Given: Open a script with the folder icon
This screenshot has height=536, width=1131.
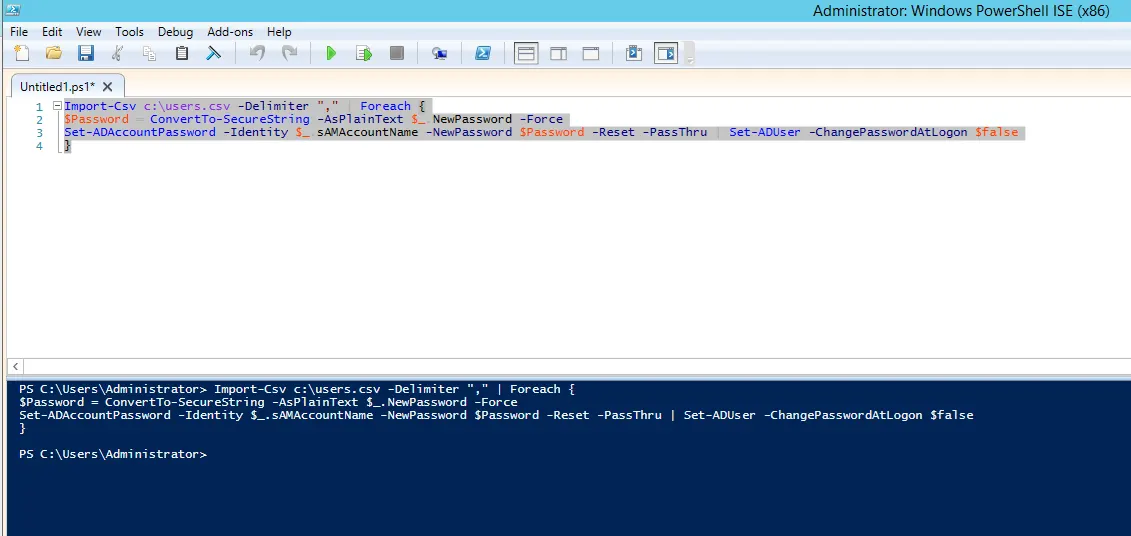Looking at the screenshot, I should click(x=53, y=53).
